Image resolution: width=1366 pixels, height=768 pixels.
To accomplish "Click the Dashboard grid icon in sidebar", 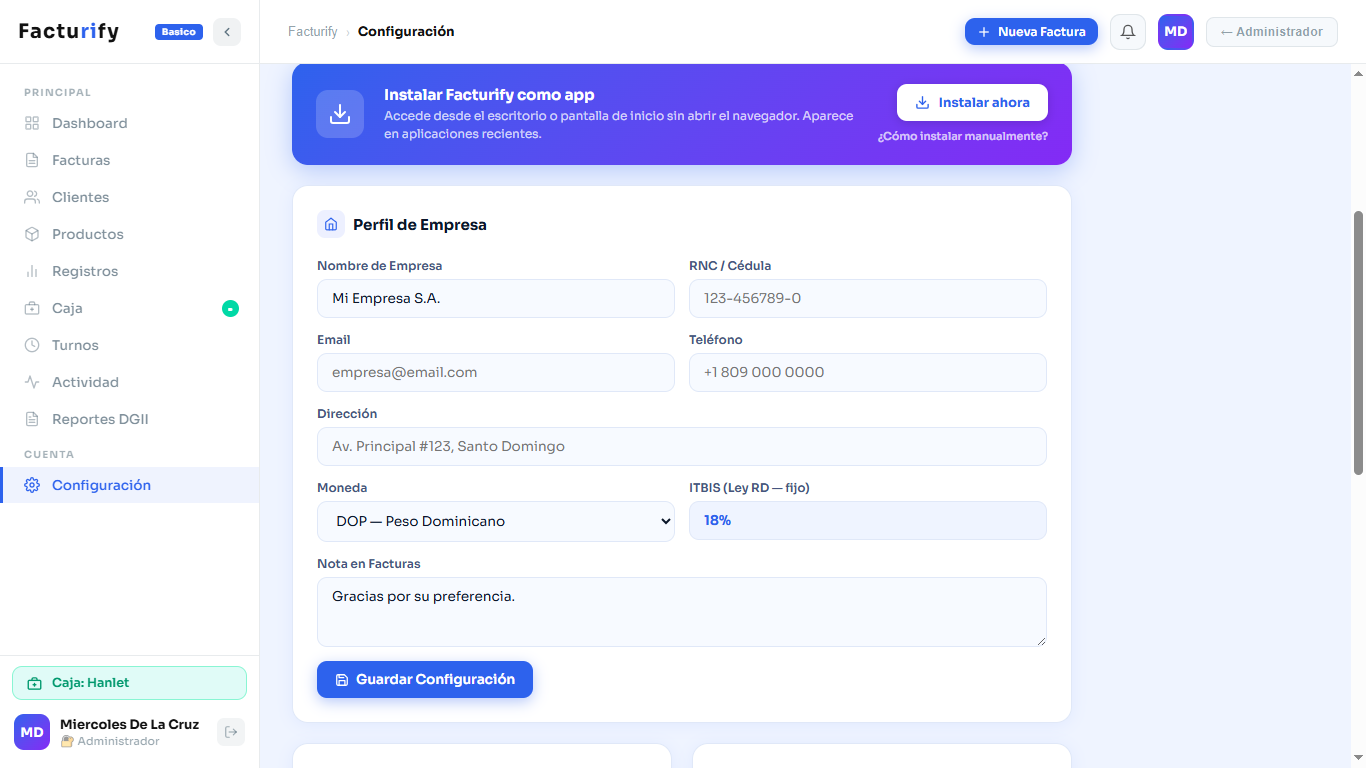I will [32, 123].
